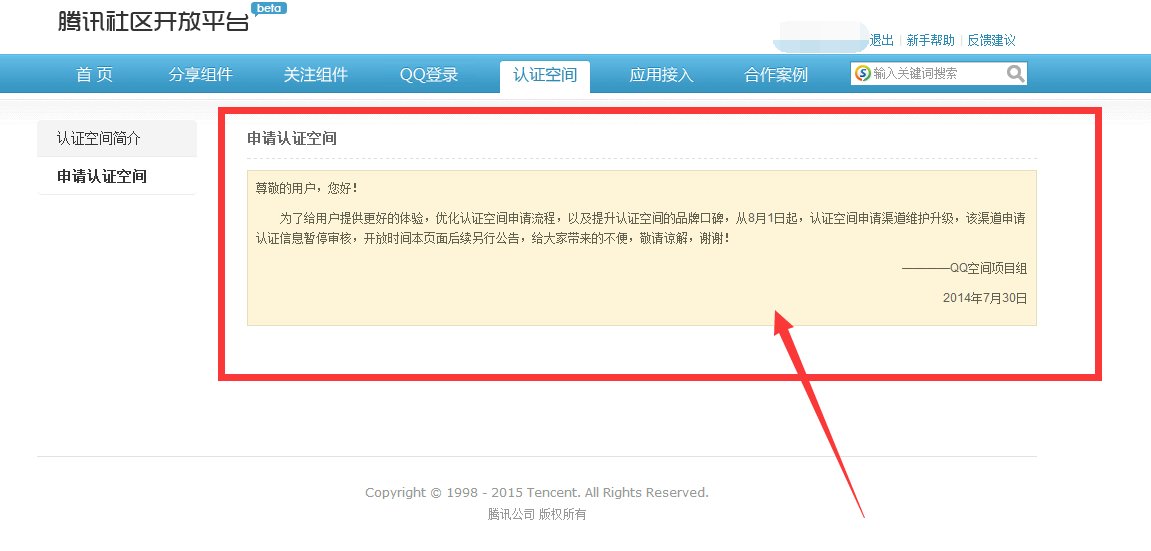
Task: Switch to the QQ登录 tab
Action: (429, 74)
